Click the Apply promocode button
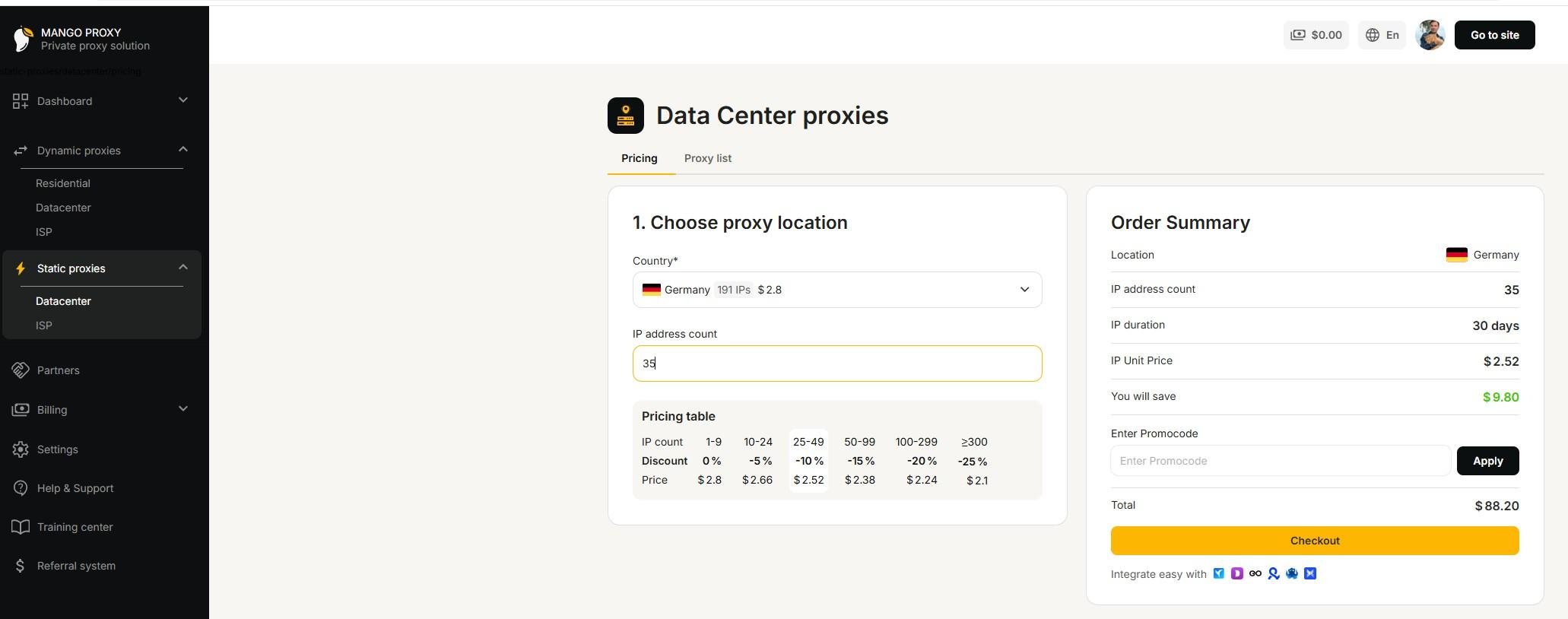The height and width of the screenshot is (619, 1568). tap(1487, 461)
